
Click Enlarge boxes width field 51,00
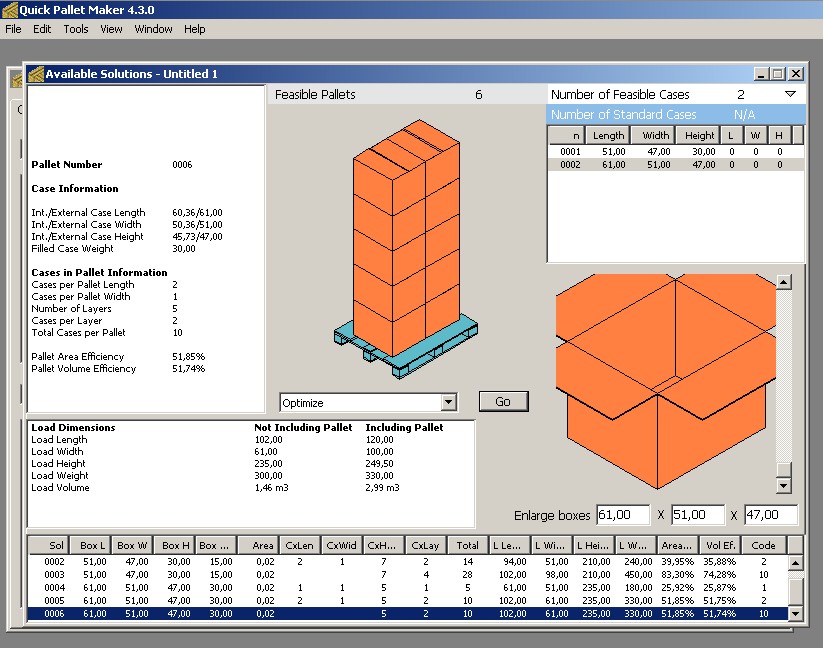(x=698, y=515)
